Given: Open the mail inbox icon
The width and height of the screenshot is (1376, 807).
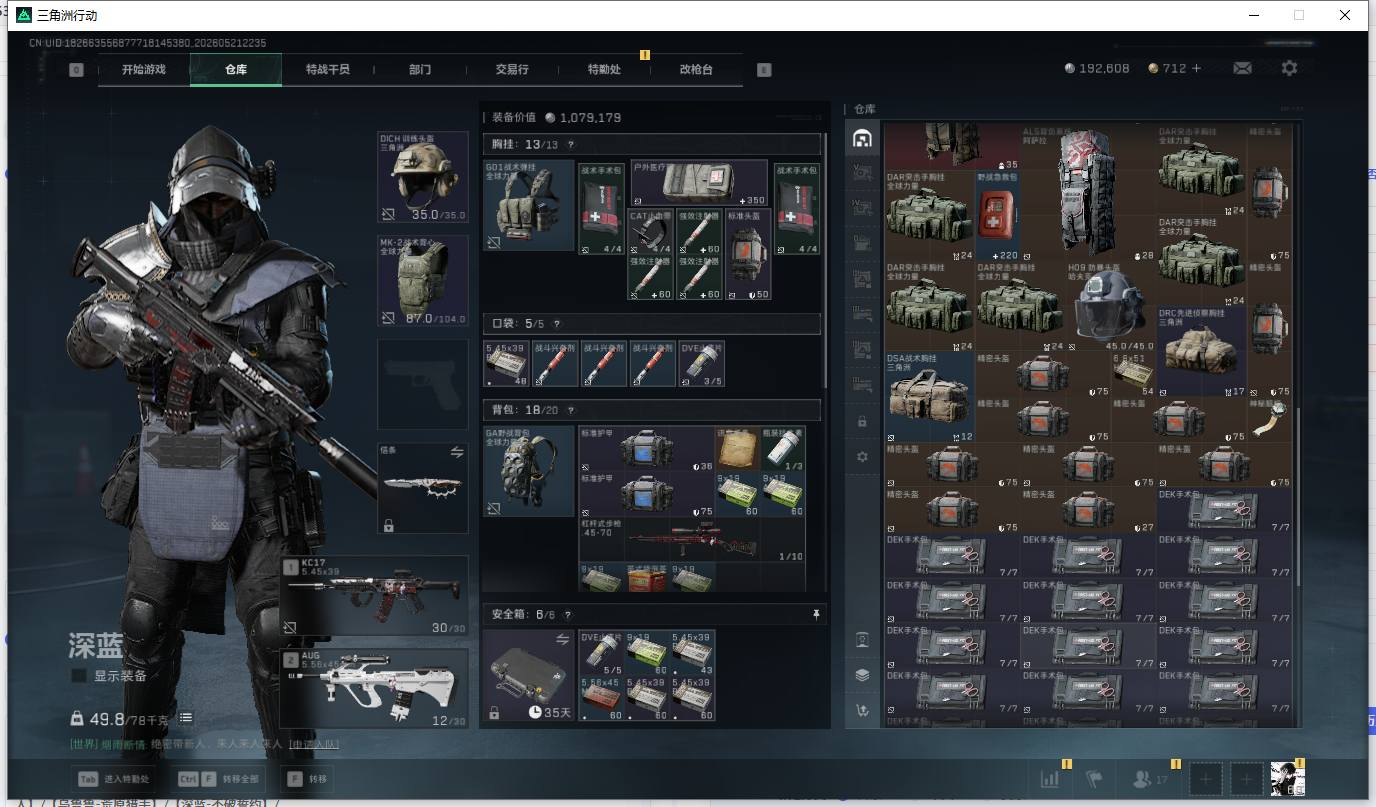Looking at the screenshot, I should pos(1242,68).
